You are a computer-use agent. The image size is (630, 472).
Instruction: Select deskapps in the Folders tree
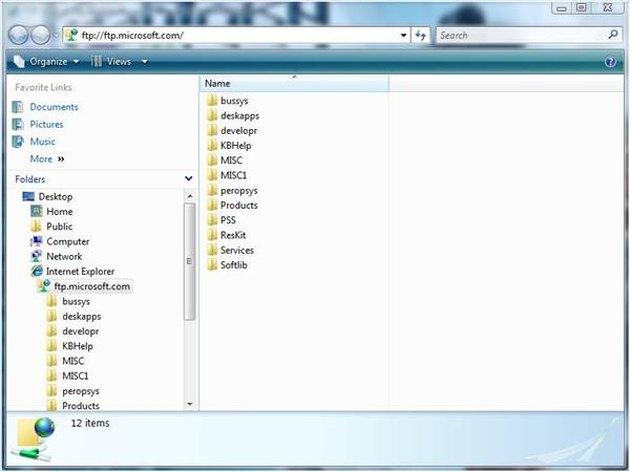tap(82, 317)
